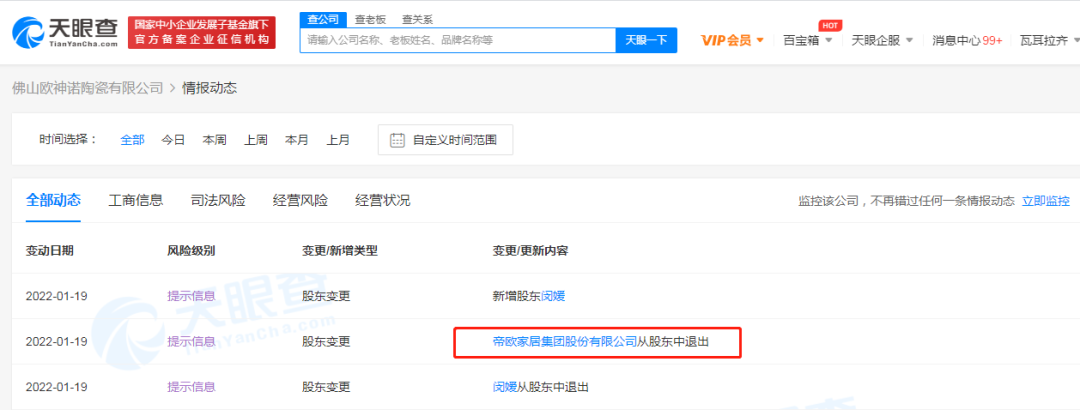This screenshot has height=410, width=1080.
Task: Select 本月 time filter
Action: pos(297,140)
